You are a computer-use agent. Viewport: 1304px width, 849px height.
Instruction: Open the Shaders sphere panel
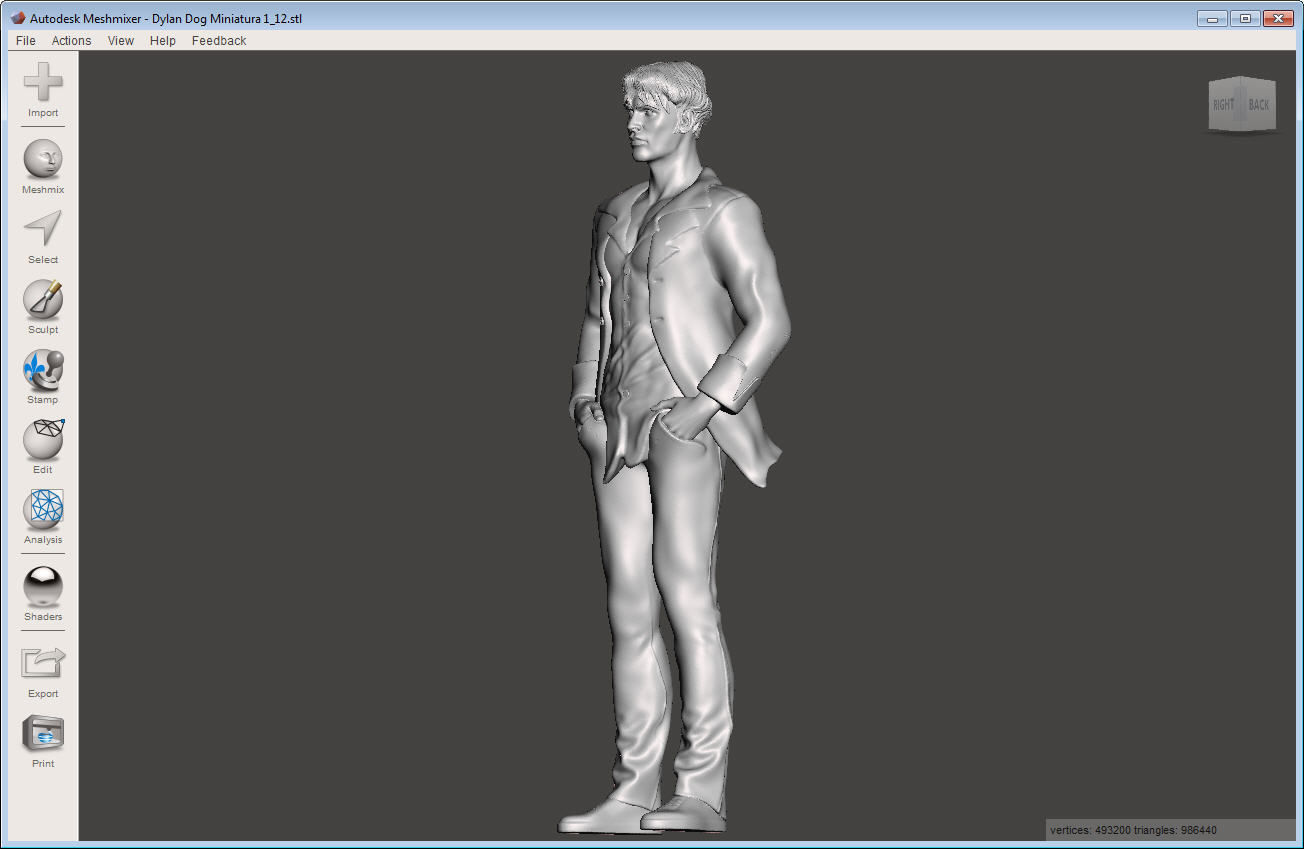tap(43, 586)
